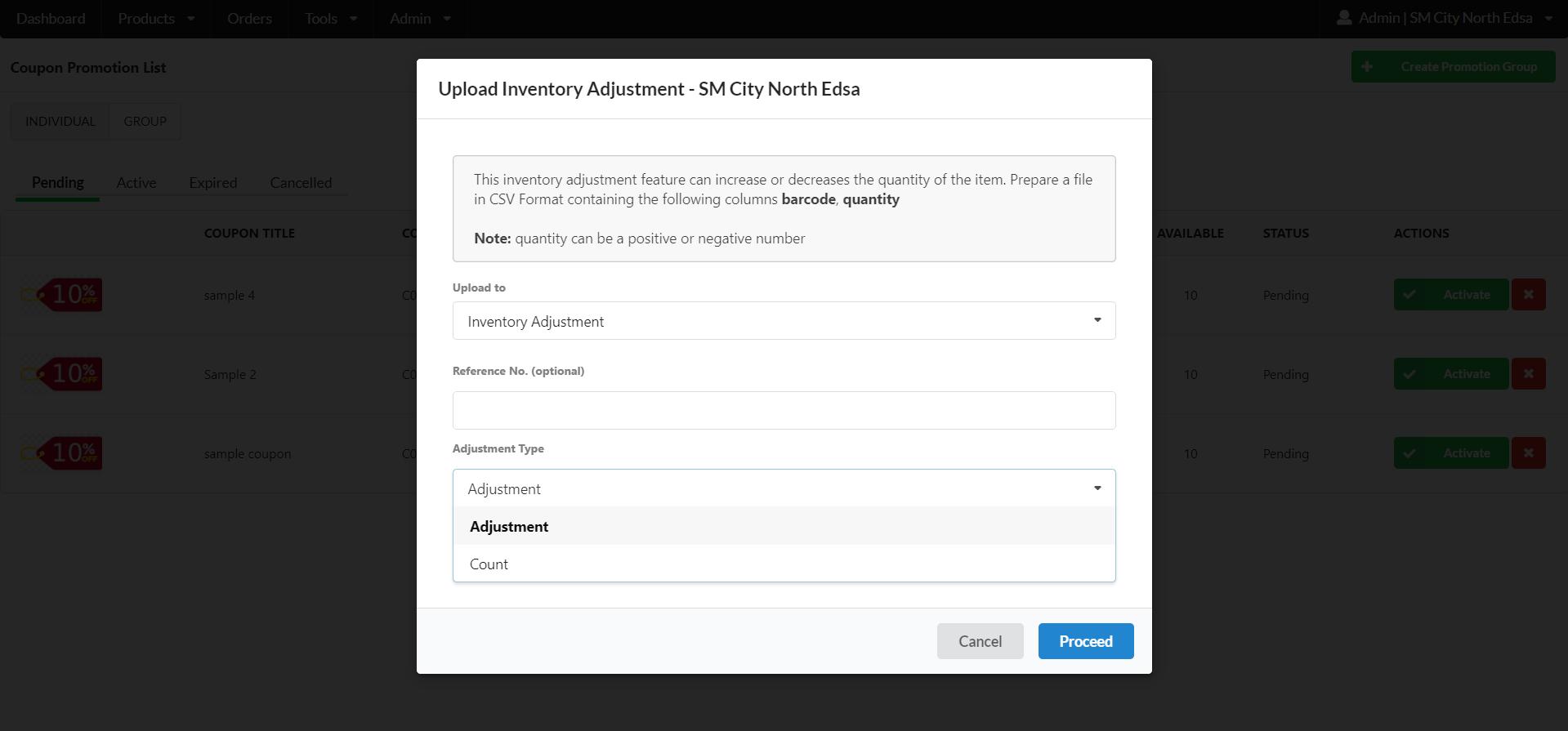Image resolution: width=1568 pixels, height=731 pixels.
Task: Click the plus icon on Create Promotion Group
Action: click(1367, 67)
